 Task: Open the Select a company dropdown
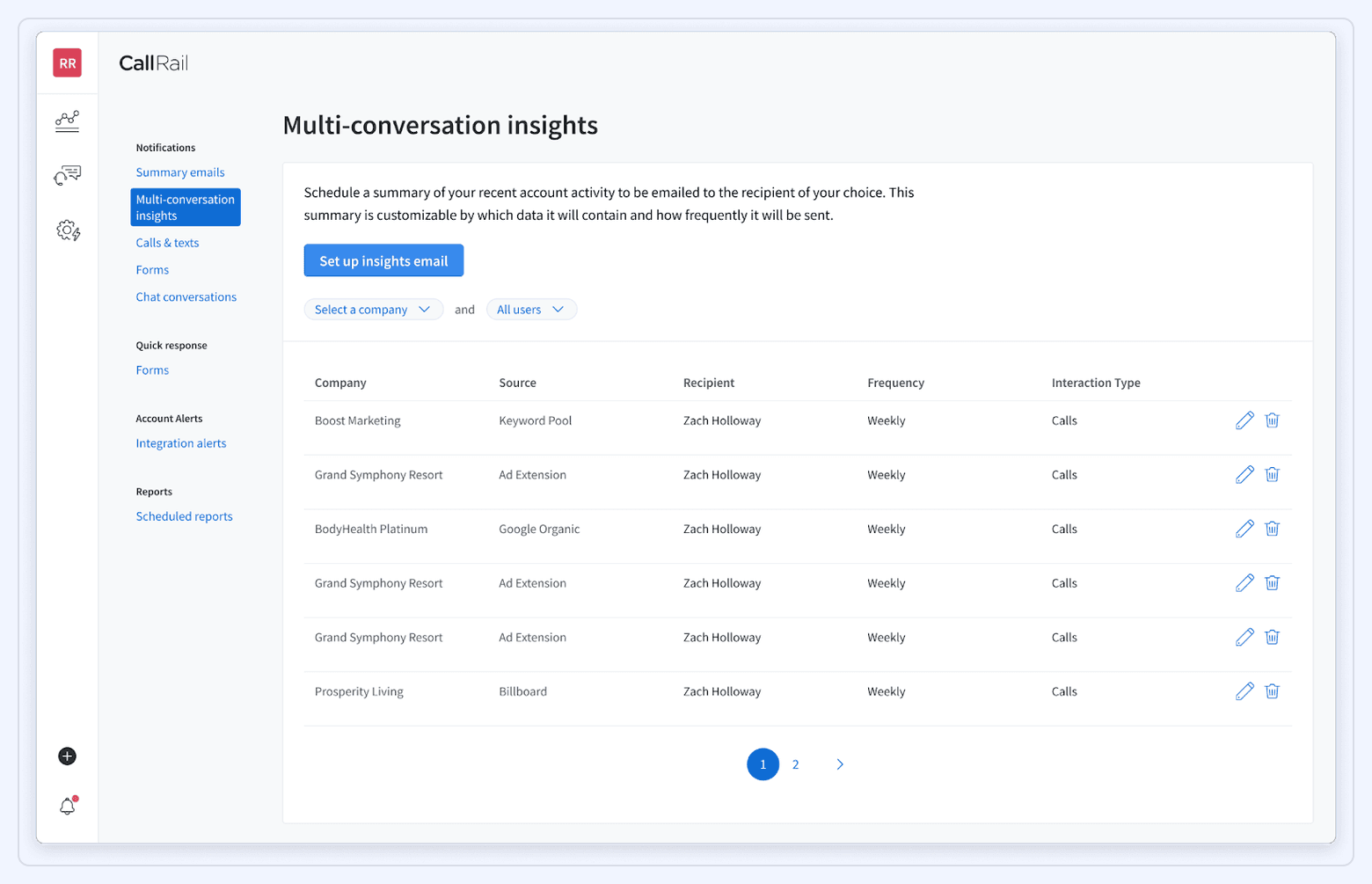tap(373, 309)
